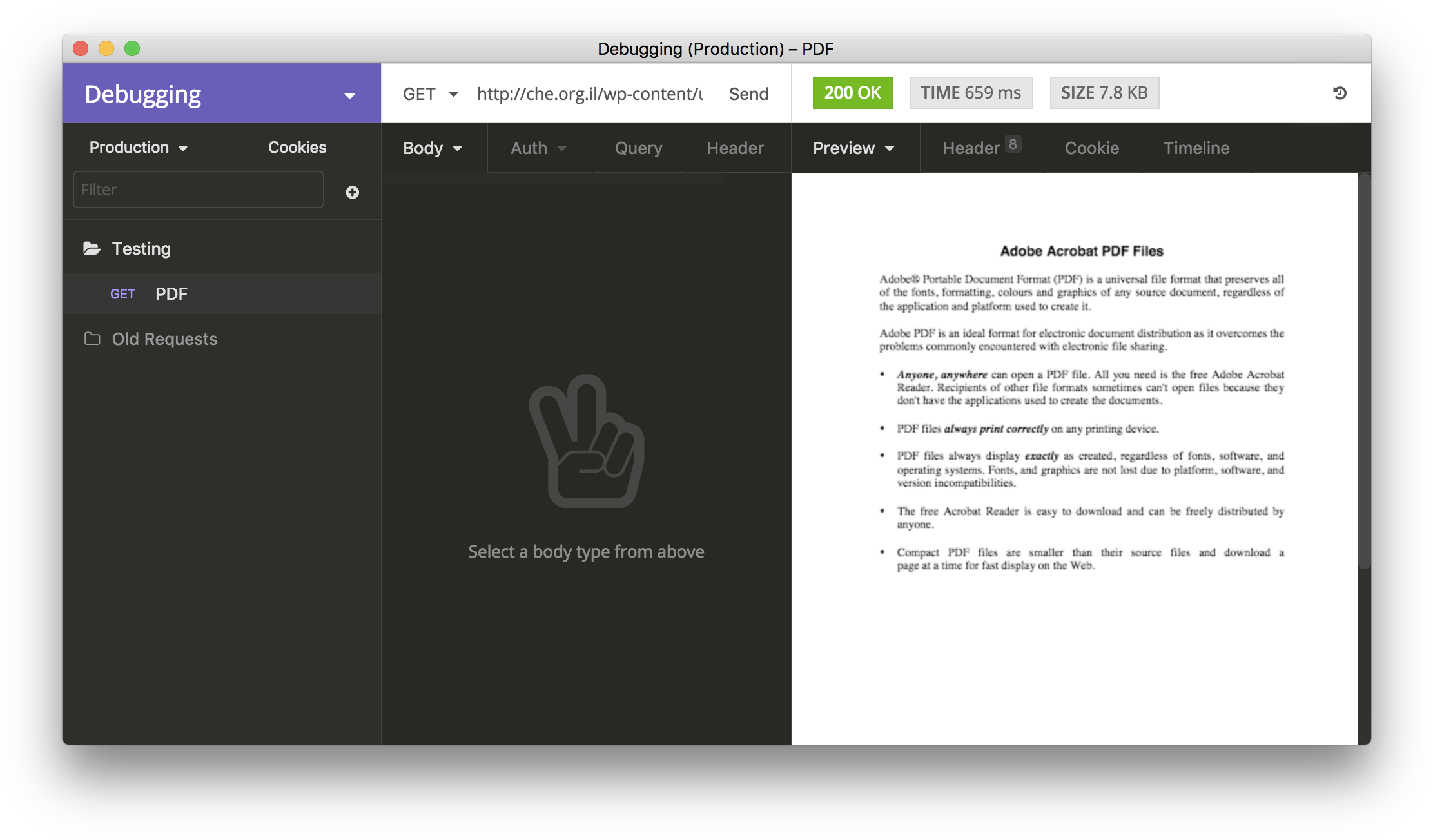Switch to the Query tab

638,148
